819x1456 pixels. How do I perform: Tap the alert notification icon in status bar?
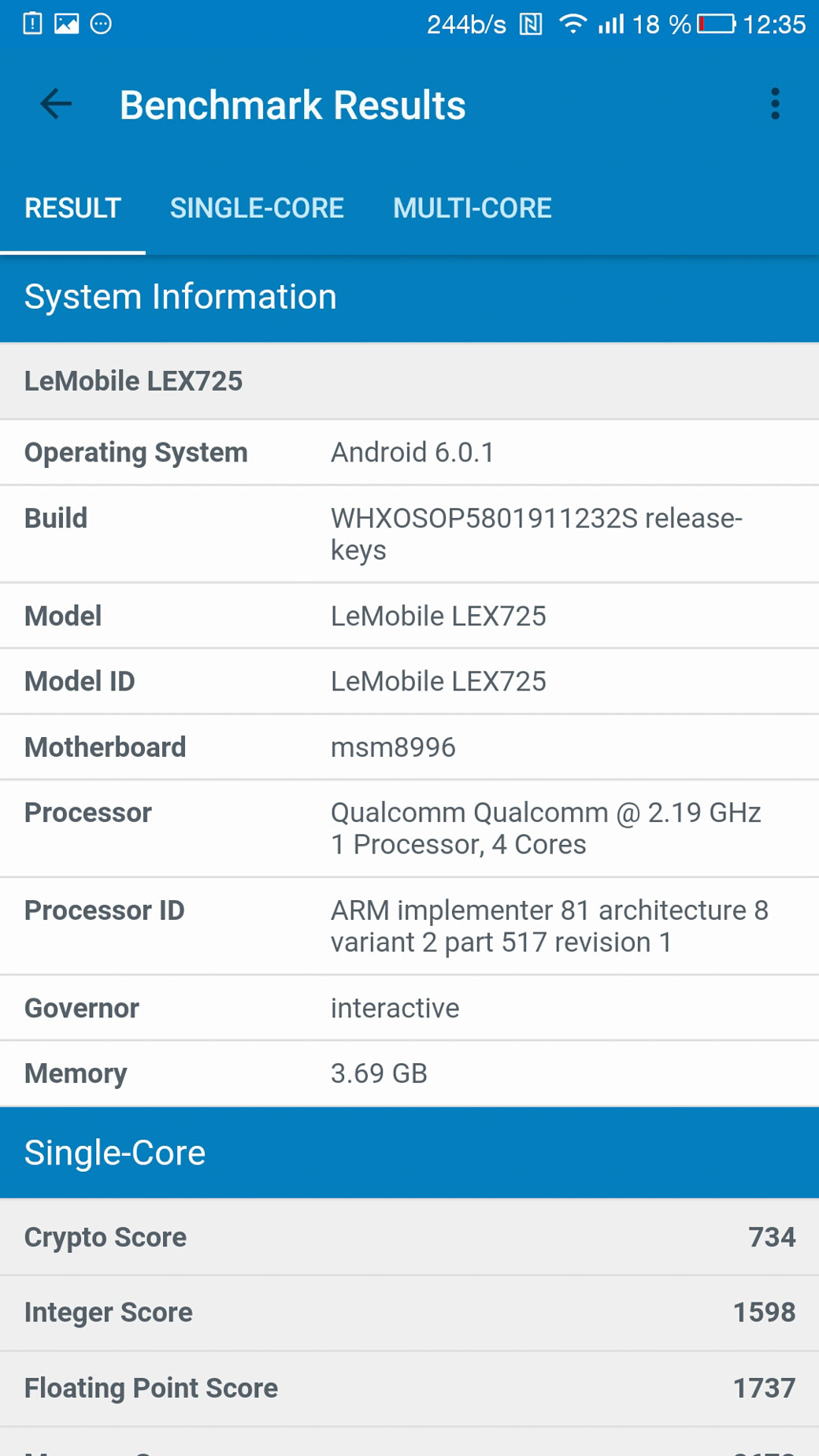(x=32, y=24)
